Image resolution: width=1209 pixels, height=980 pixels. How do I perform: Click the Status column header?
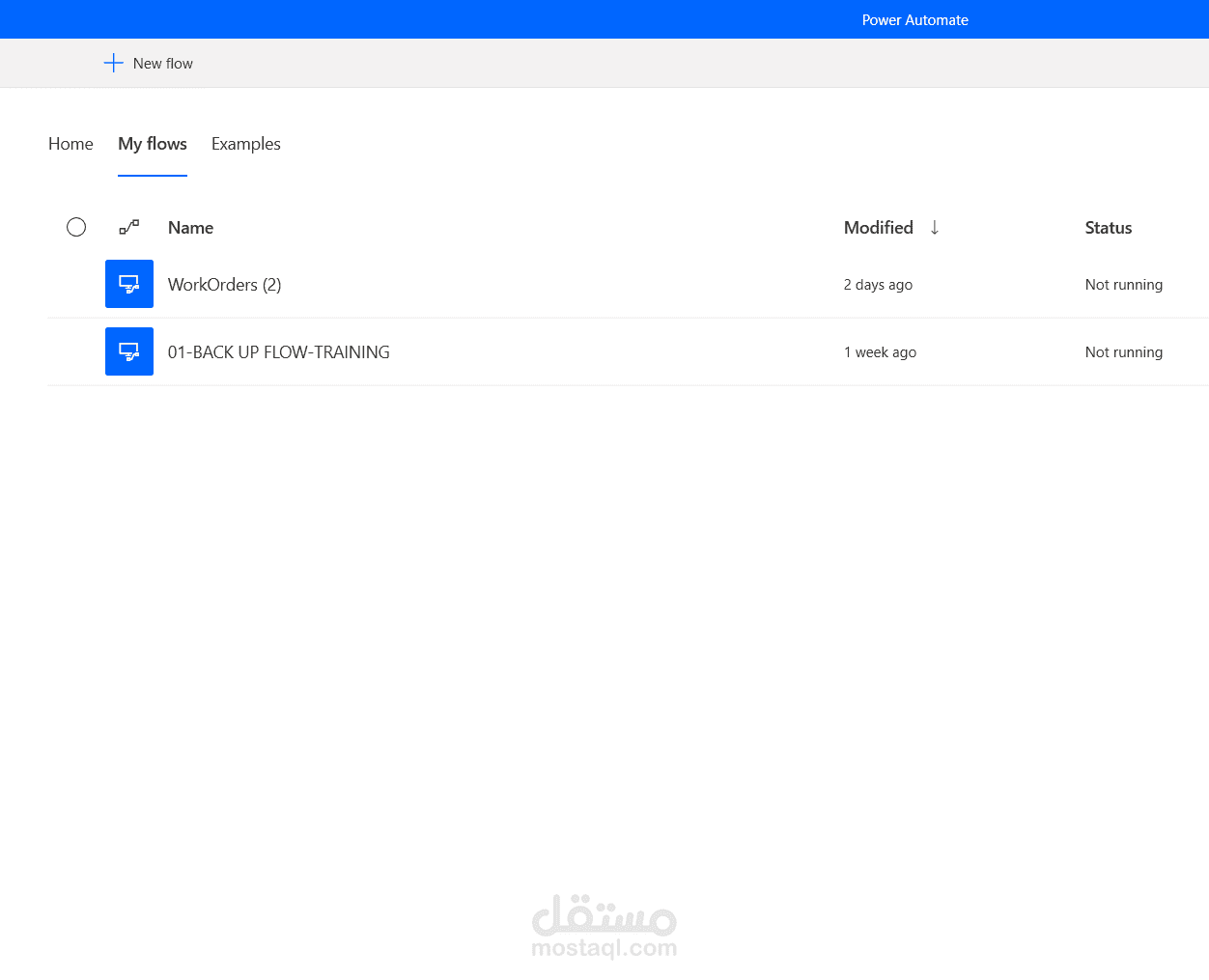click(x=1109, y=228)
